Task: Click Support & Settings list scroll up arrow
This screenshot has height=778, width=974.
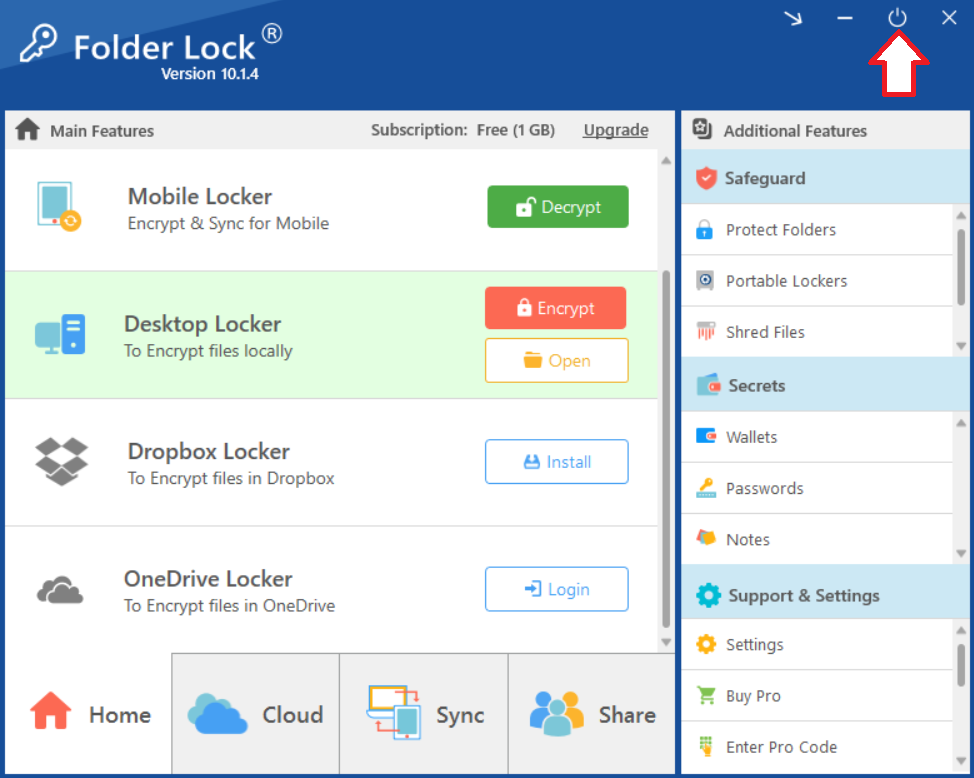Action: [x=961, y=631]
